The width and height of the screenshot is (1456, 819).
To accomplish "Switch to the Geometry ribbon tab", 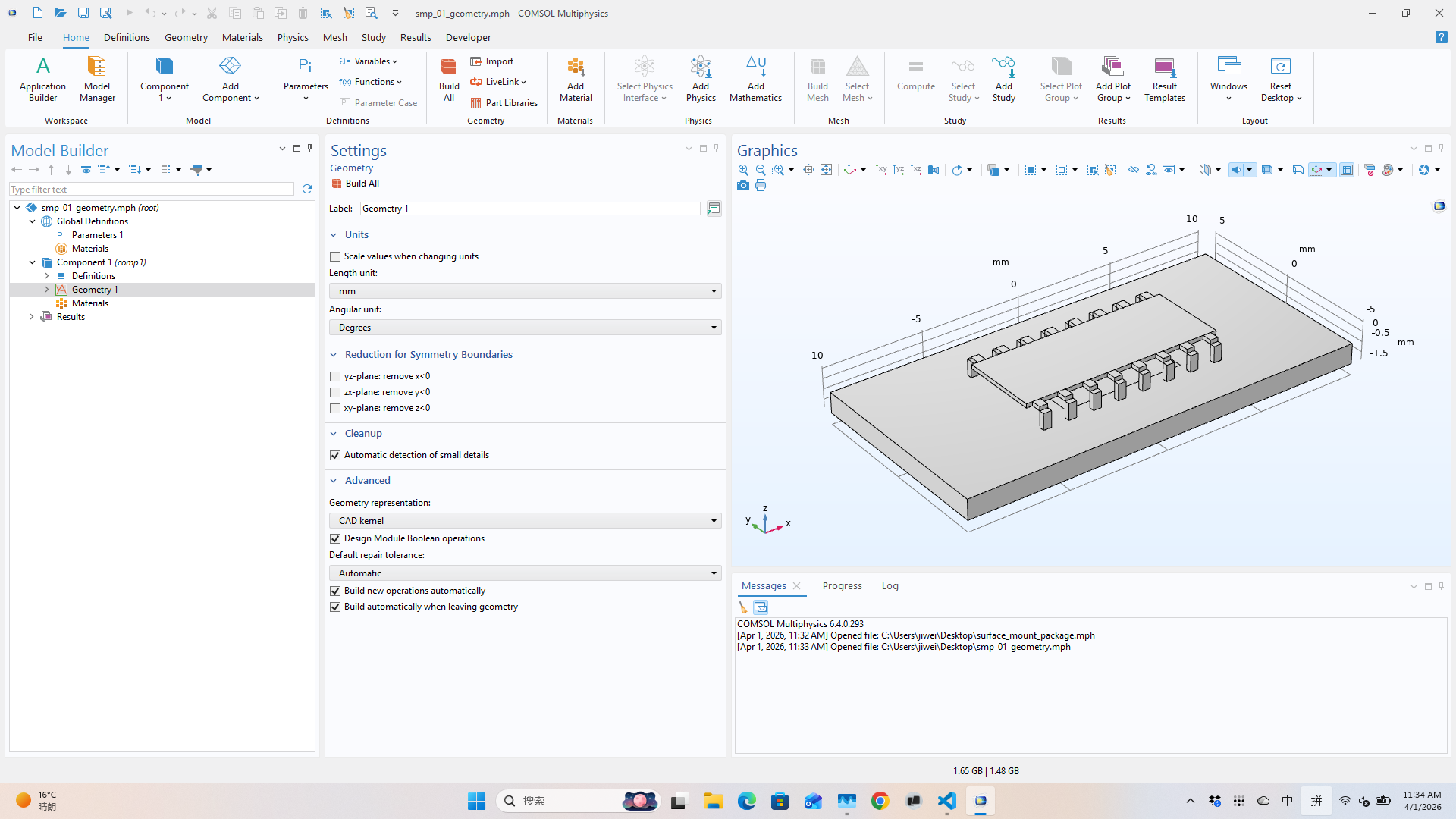I will tap(186, 37).
